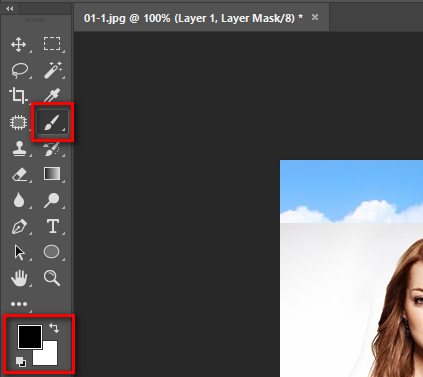
Task: Select the Pen tool
Action: [19, 227]
